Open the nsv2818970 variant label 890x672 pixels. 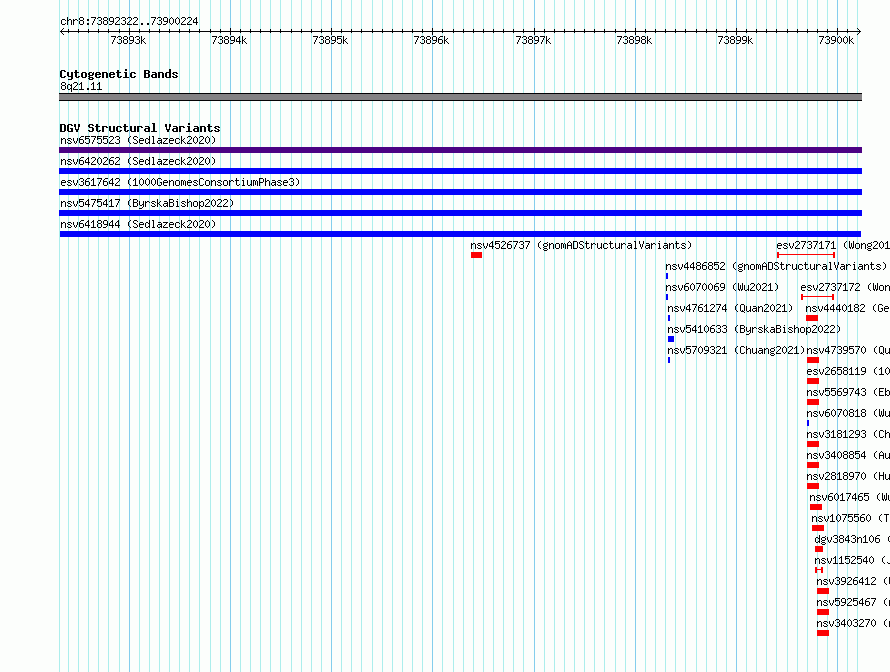click(848, 476)
